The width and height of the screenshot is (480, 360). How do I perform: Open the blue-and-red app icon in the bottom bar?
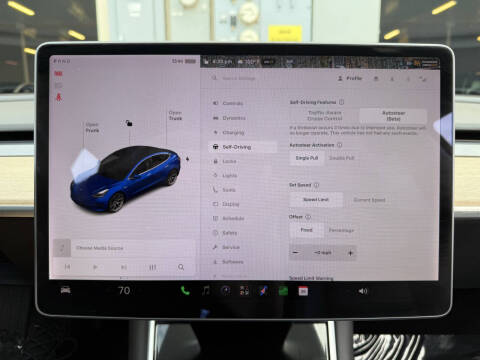click(x=263, y=291)
